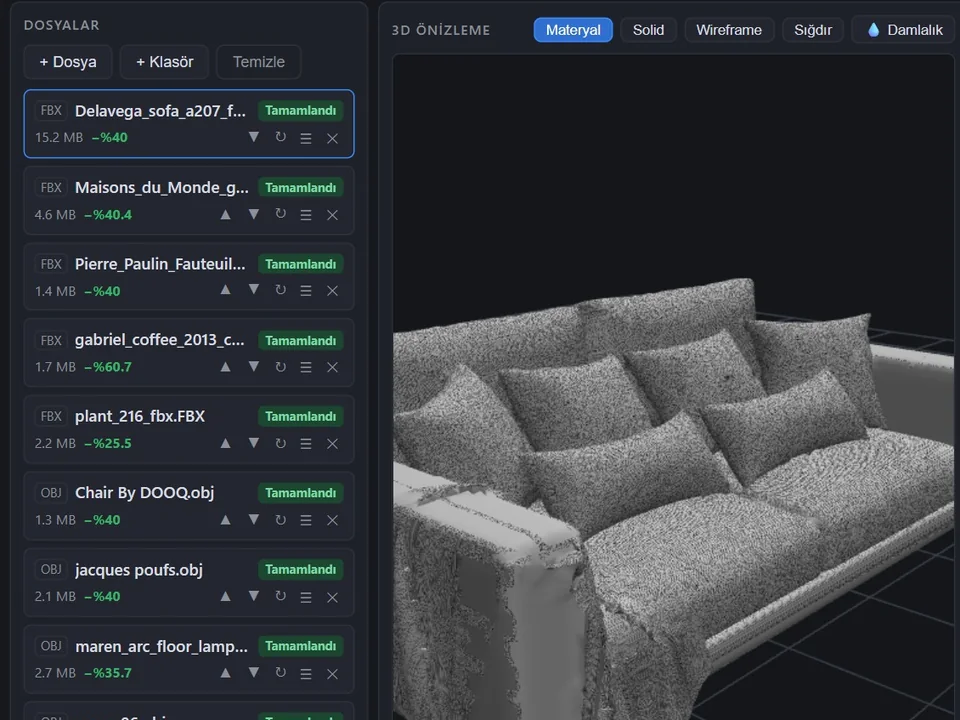Remove Chair By DOOQ.obj from list
The image size is (960, 720).
[x=332, y=520]
